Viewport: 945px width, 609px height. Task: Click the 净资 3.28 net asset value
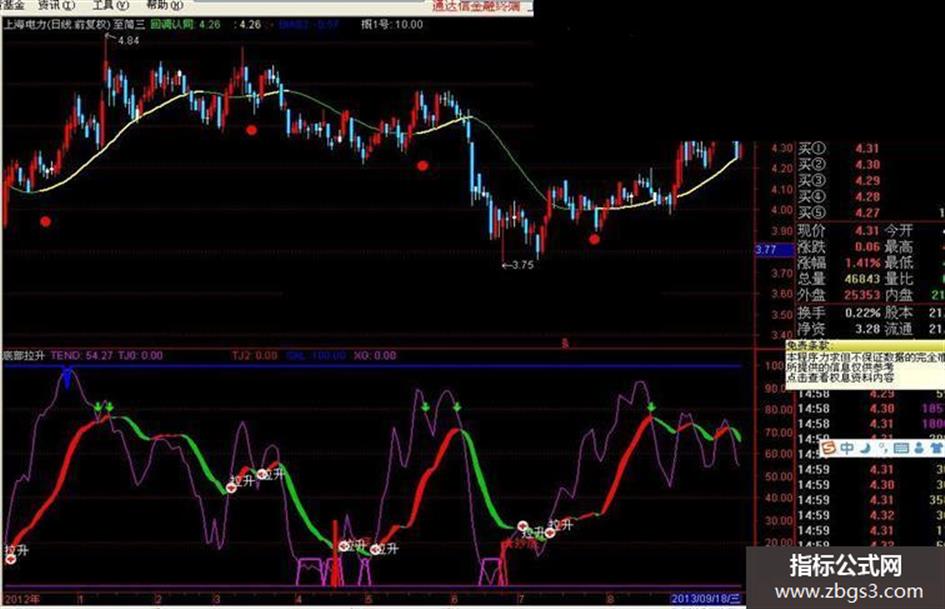(x=867, y=329)
